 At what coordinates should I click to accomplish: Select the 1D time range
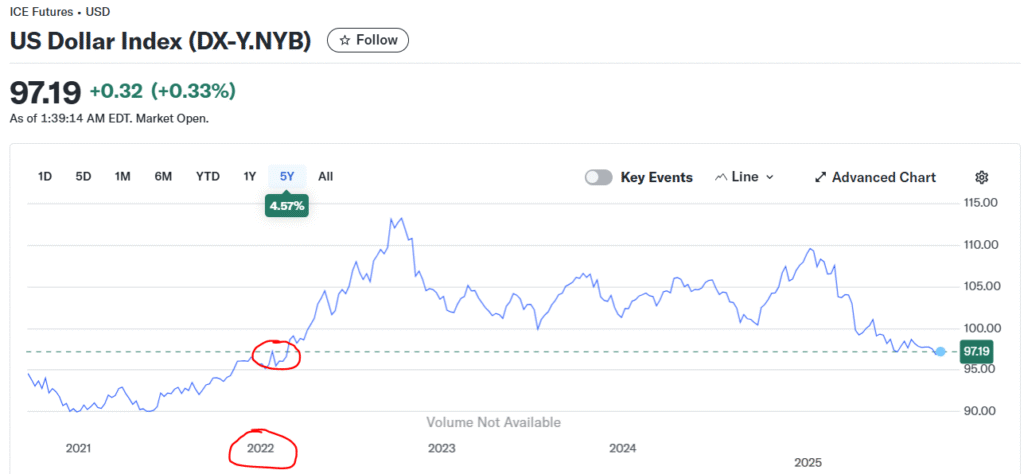click(x=45, y=176)
